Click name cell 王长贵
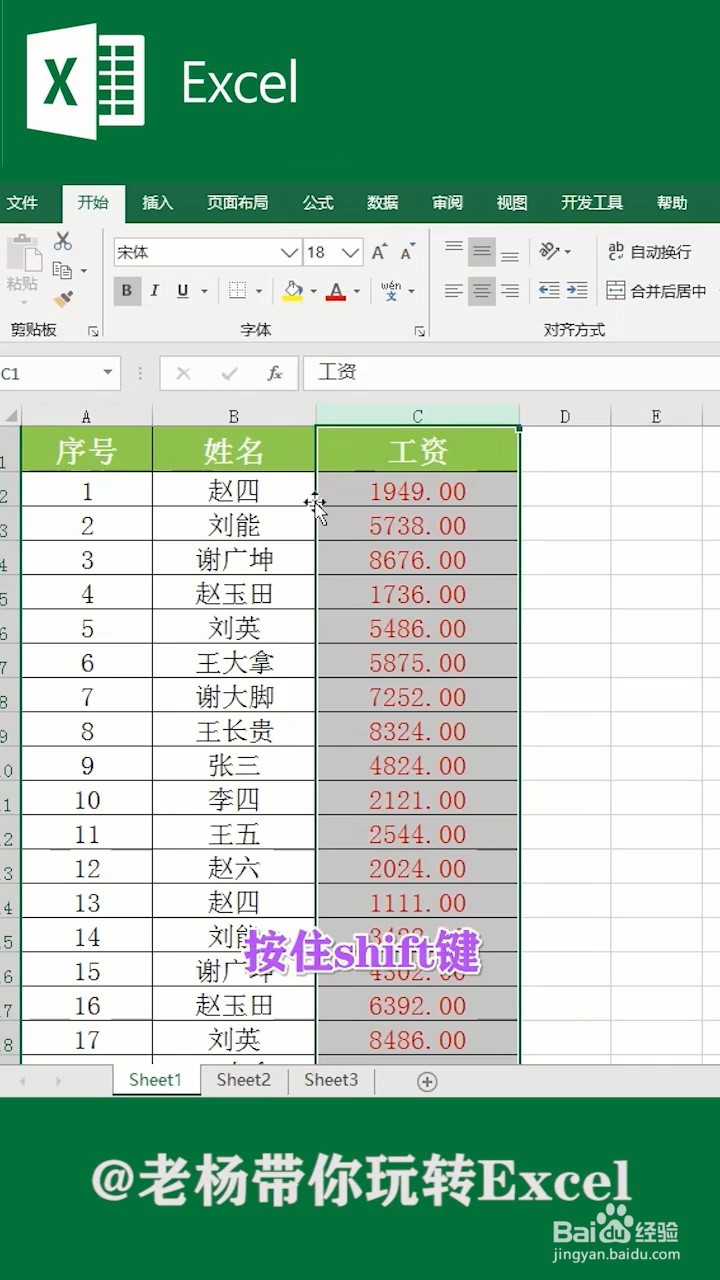 click(234, 731)
